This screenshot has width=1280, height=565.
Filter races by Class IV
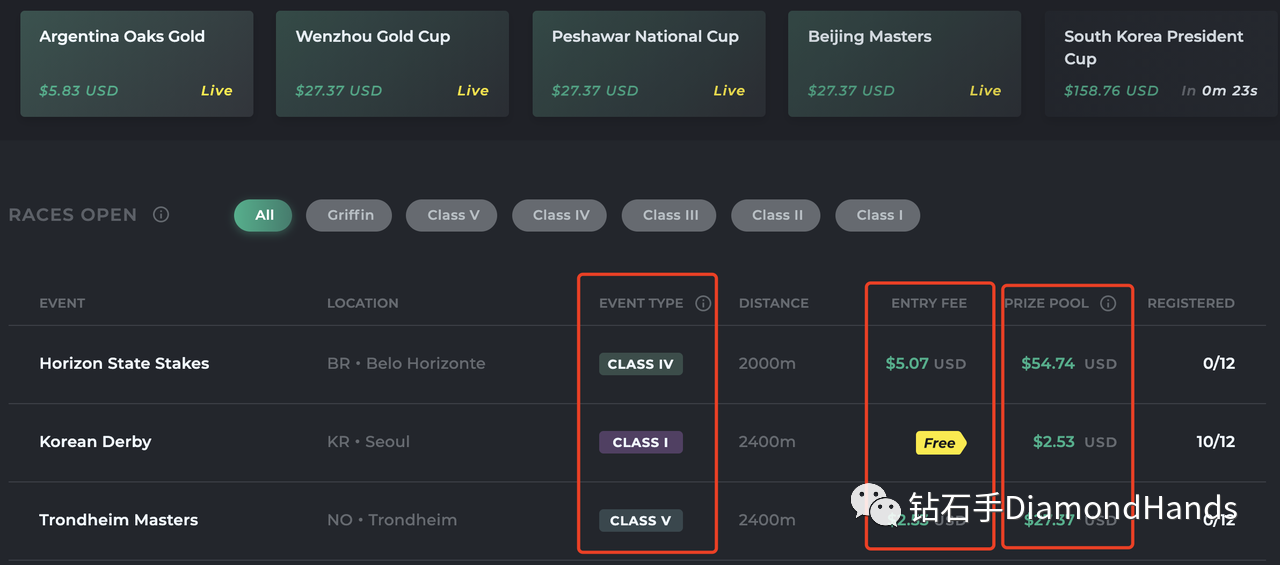pos(561,215)
